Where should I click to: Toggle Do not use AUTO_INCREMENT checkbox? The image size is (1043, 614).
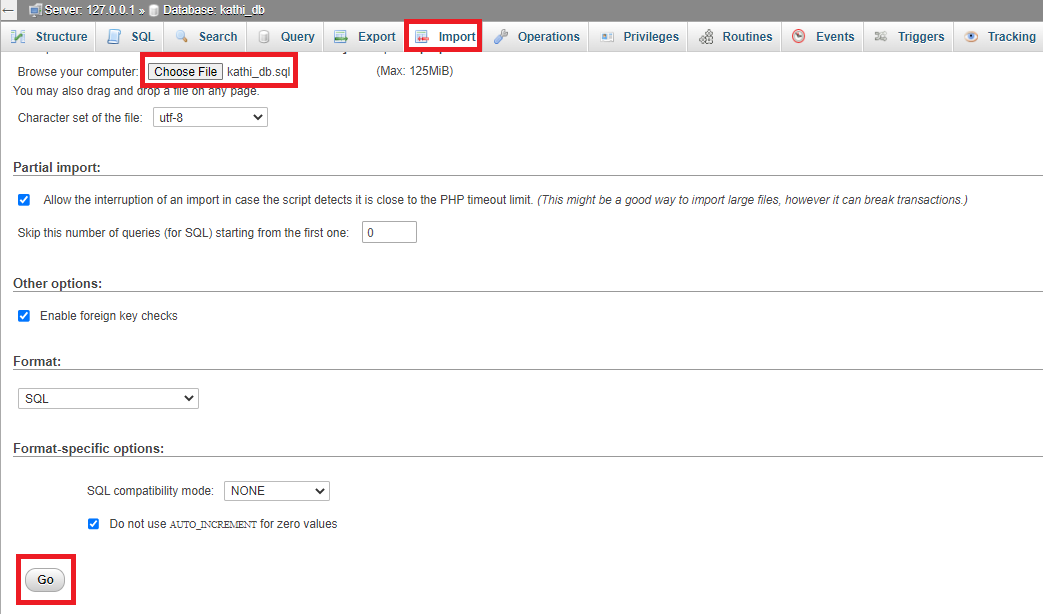[x=93, y=524]
